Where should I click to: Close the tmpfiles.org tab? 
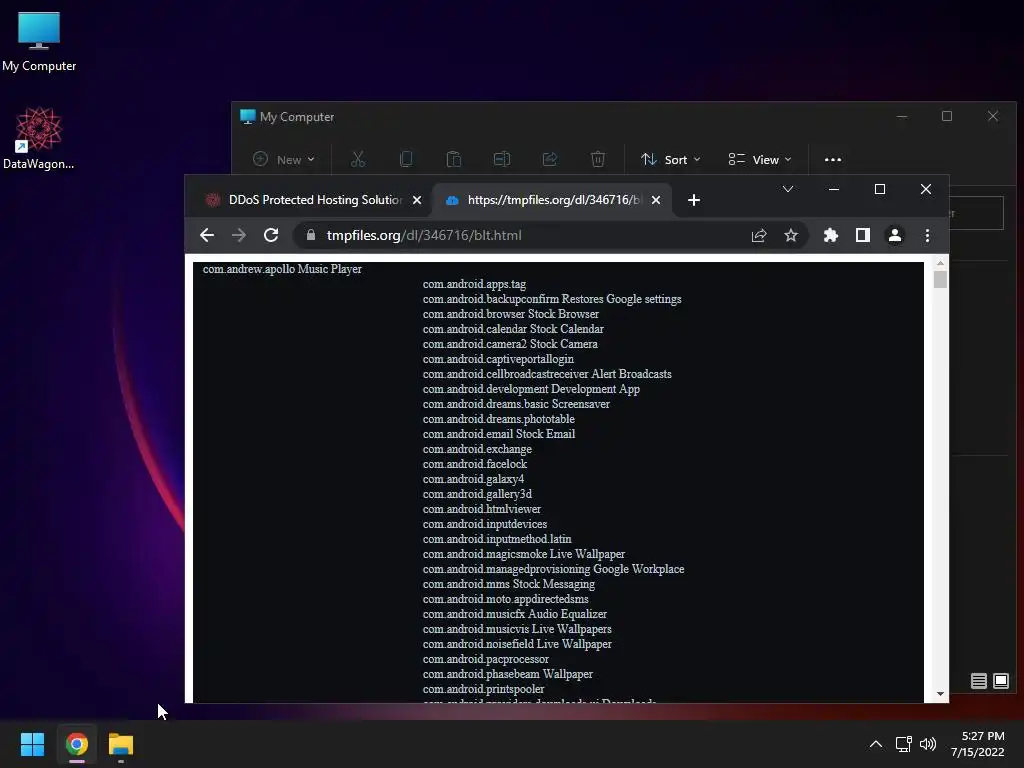[656, 200]
